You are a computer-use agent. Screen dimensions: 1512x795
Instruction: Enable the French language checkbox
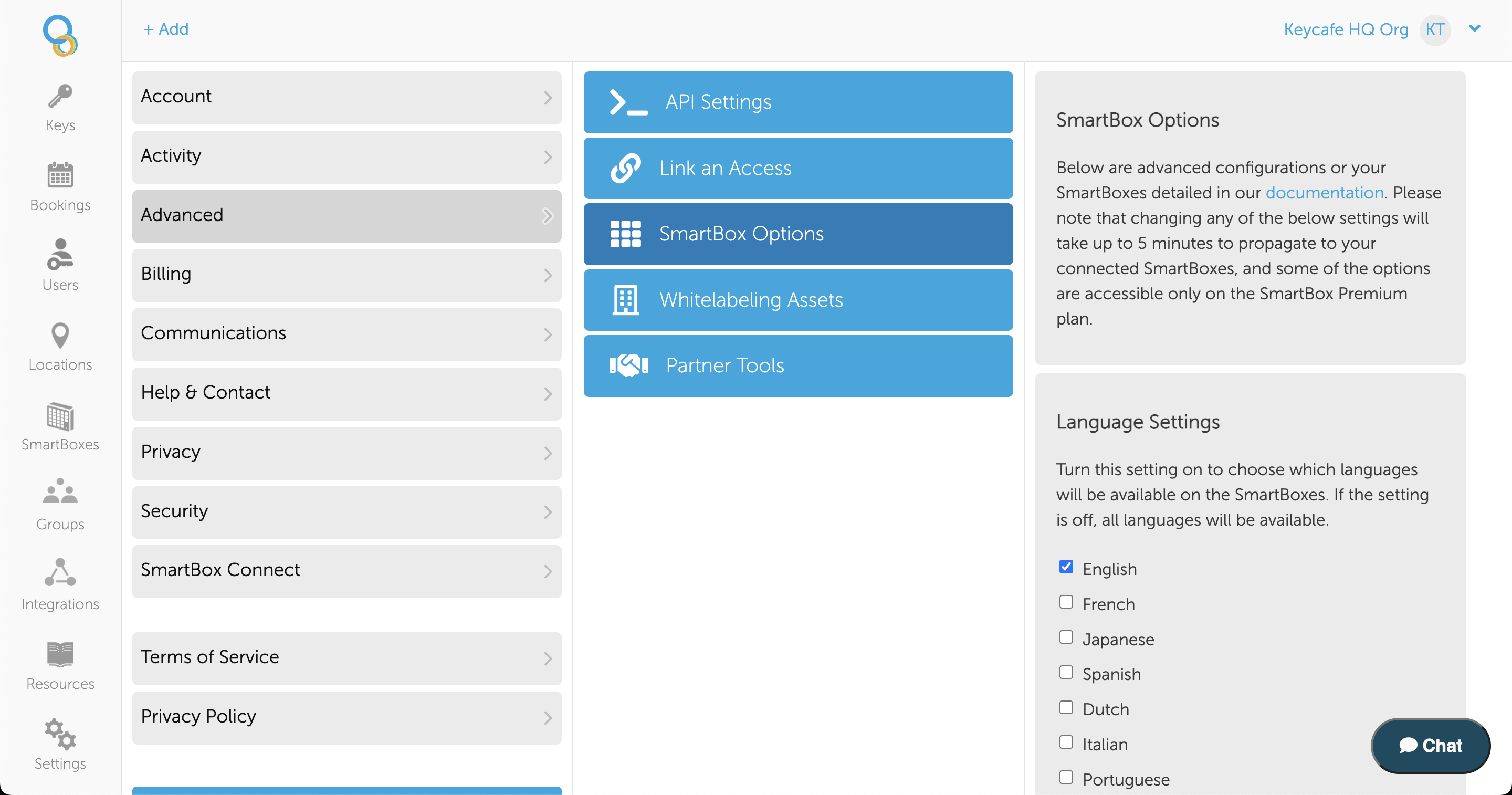1066,602
